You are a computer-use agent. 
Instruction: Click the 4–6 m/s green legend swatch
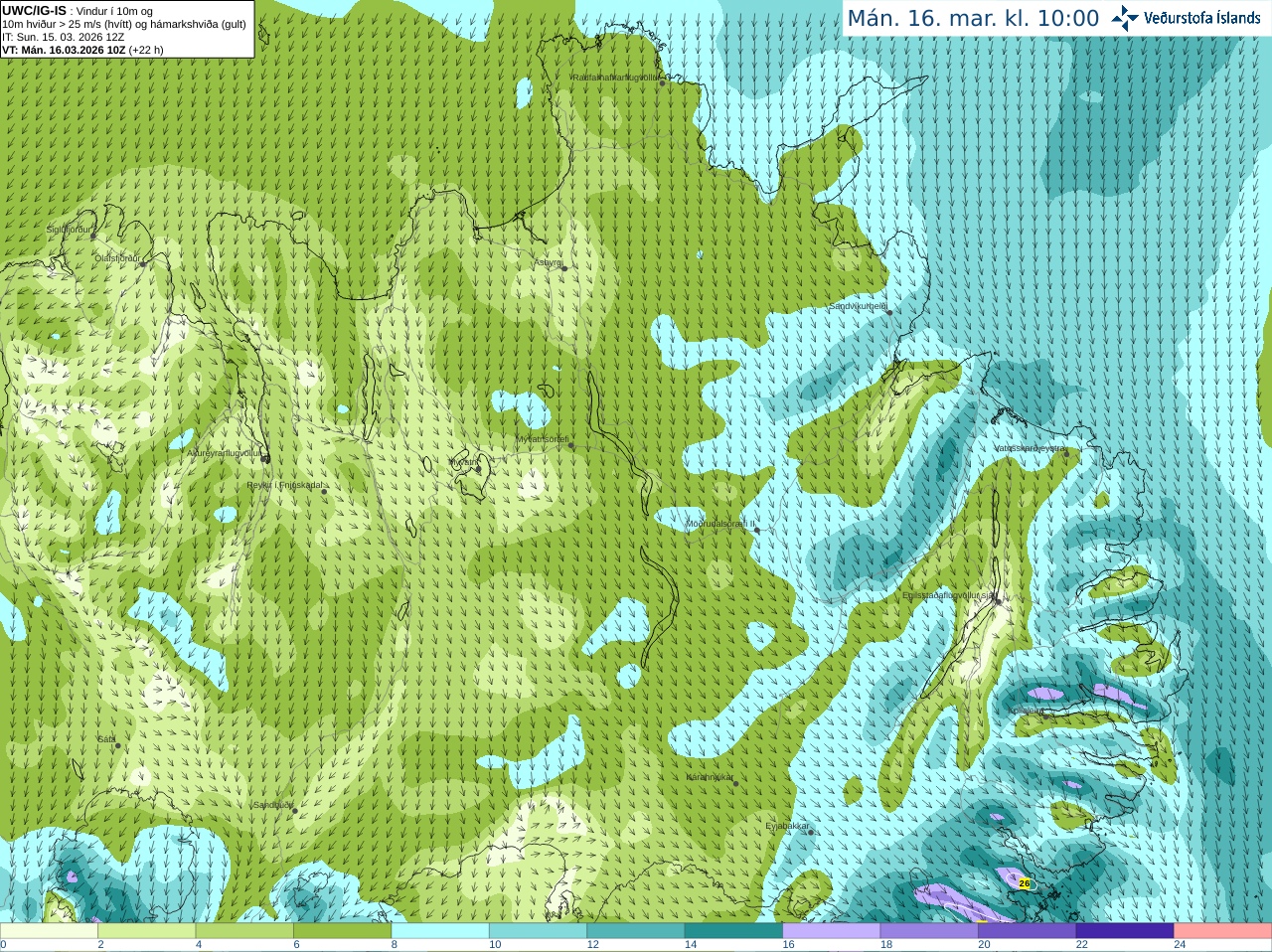click(244, 931)
